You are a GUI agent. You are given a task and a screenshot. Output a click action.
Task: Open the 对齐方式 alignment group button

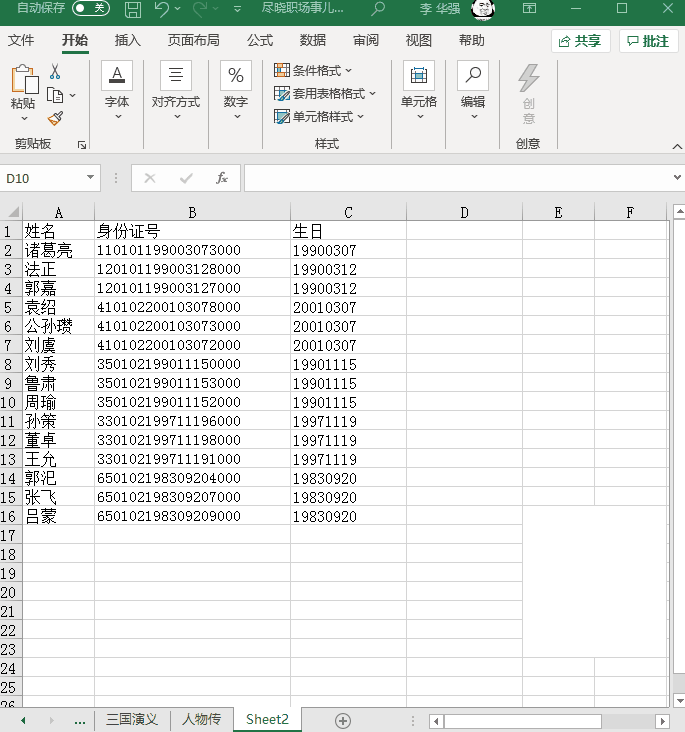coord(176,91)
